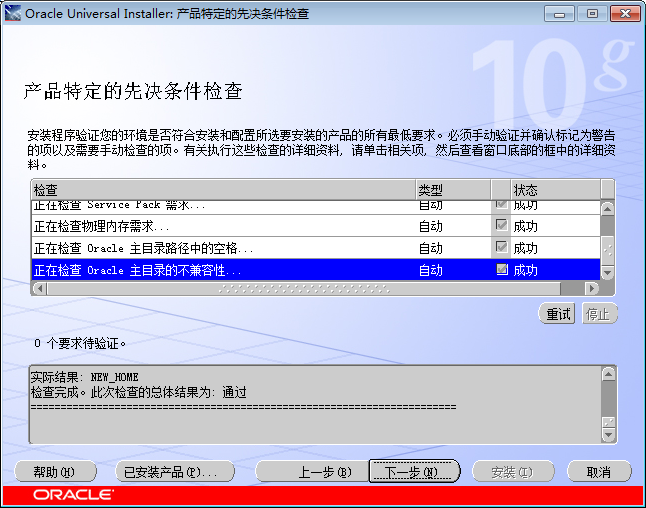Go back with 上一步(B) button
The width and height of the screenshot is (646, 508).
pyautogui.click(x=313, y=472)
